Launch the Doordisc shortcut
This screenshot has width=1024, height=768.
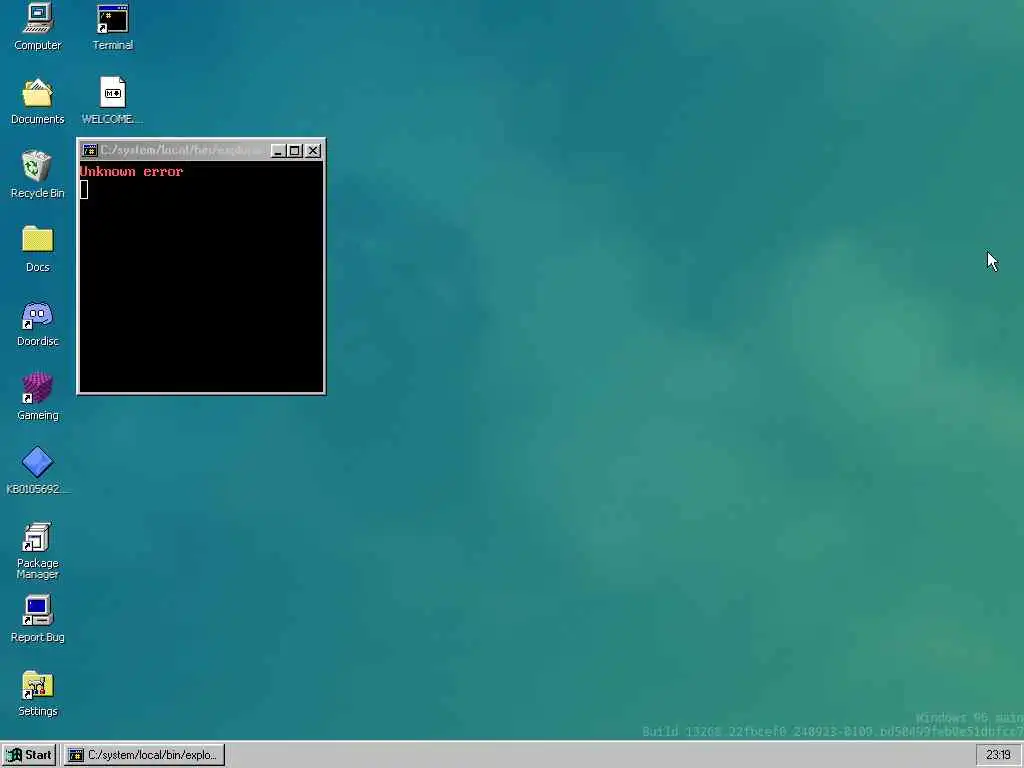pyautogui.click(x=37, y=323)
